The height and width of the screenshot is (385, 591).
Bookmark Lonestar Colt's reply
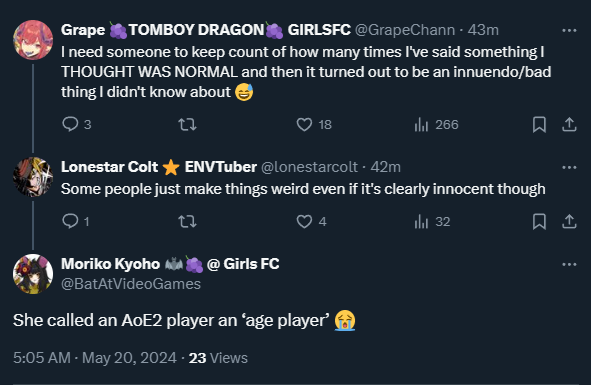[x=539, y=221]
